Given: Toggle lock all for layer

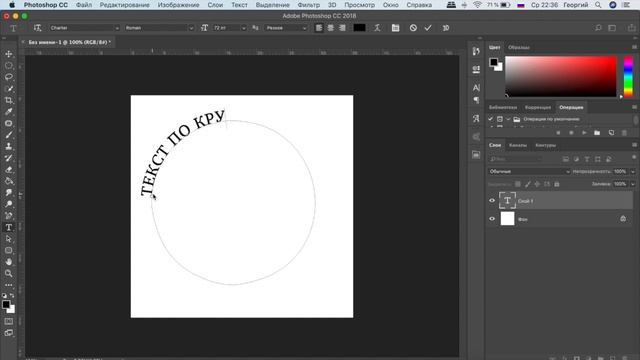Looking at the screenshot, I should tap(557, 184).
